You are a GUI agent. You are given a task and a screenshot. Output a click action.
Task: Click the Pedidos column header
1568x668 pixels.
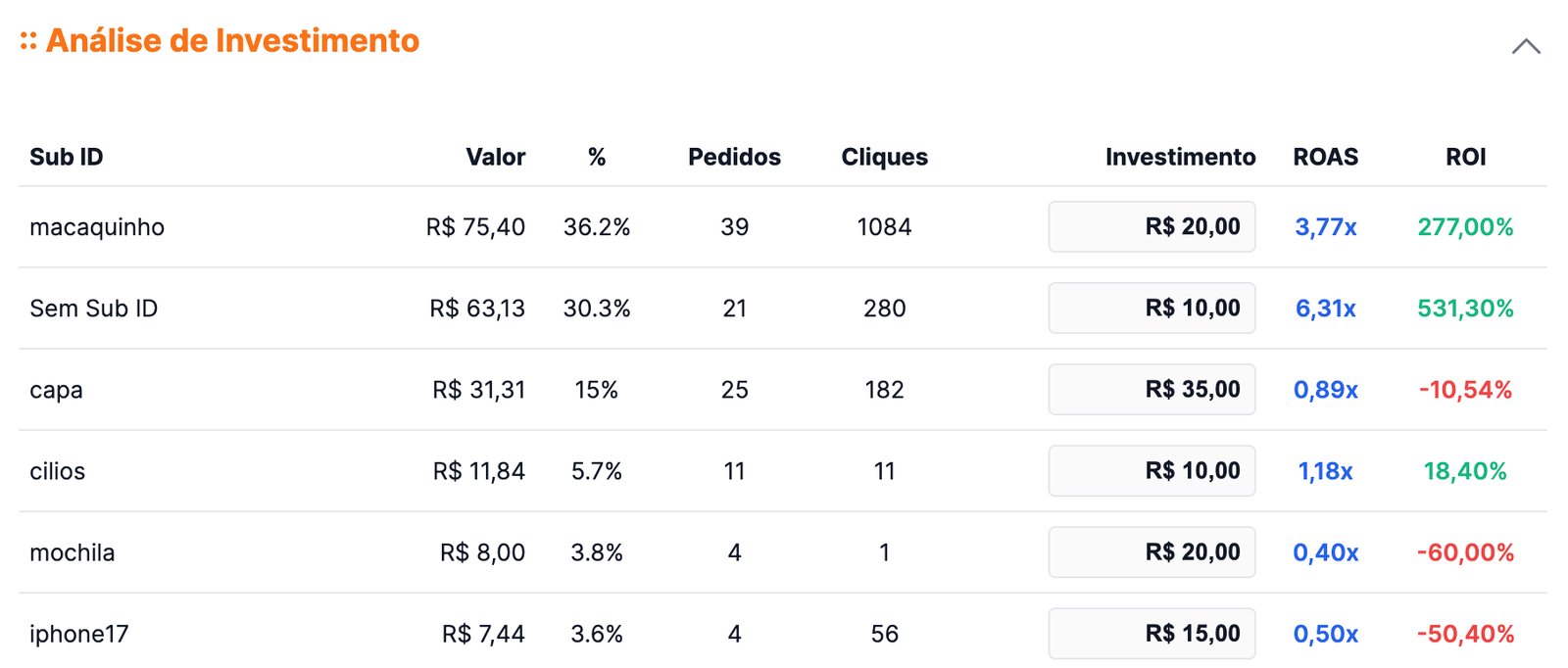734,157
